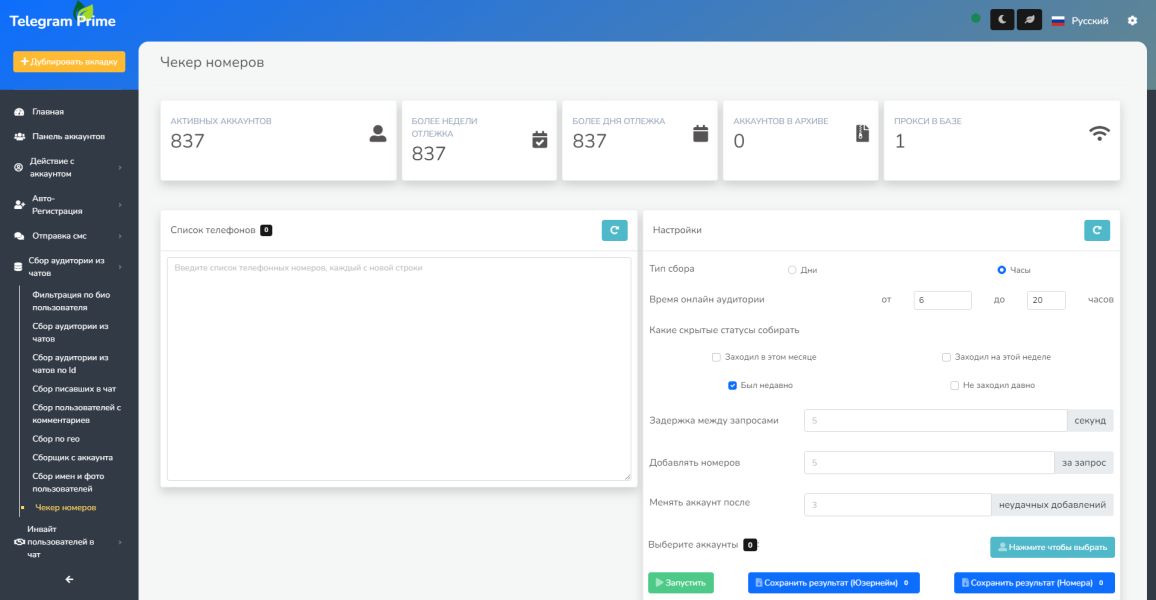Expand the Авто-Регистрация sidebar section
This screenshot has width=1156, height=600.
coord(68,205)
